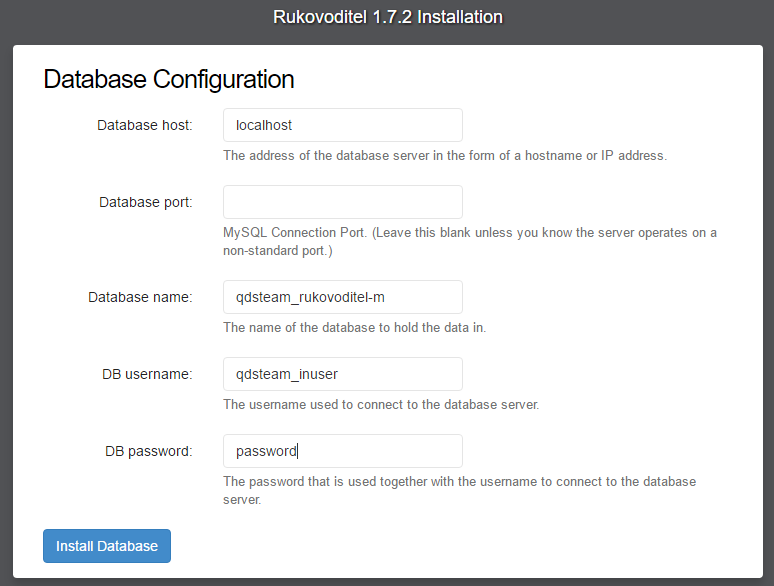Click the MySQL Connection Port hint text

point(469,233)
